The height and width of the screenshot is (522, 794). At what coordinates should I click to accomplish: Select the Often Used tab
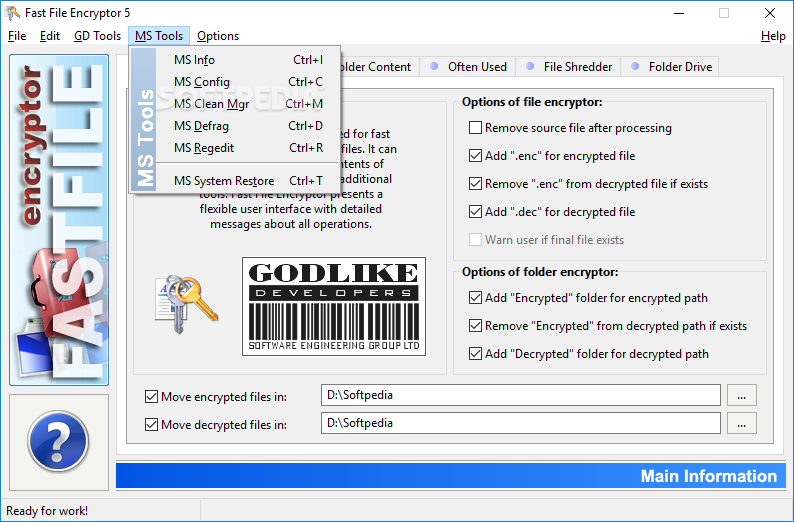point(467,67)
